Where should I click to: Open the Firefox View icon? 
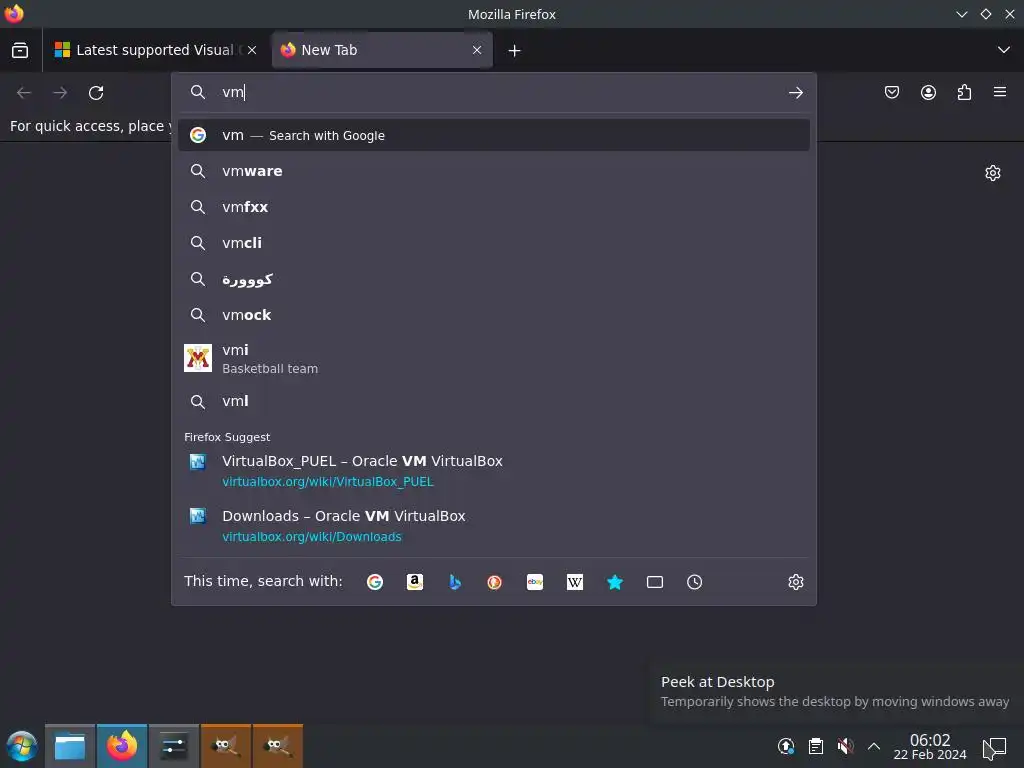point(20,50)
